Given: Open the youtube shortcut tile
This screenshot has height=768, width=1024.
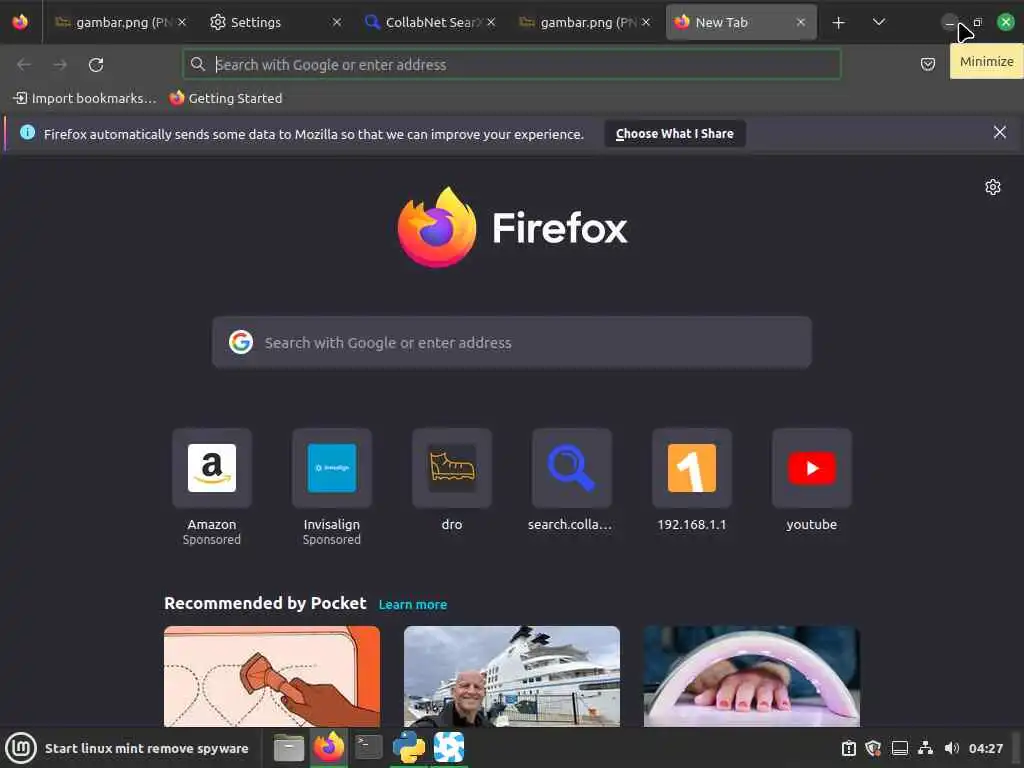Looking at the screenshot, I should (x=812, y=480).
